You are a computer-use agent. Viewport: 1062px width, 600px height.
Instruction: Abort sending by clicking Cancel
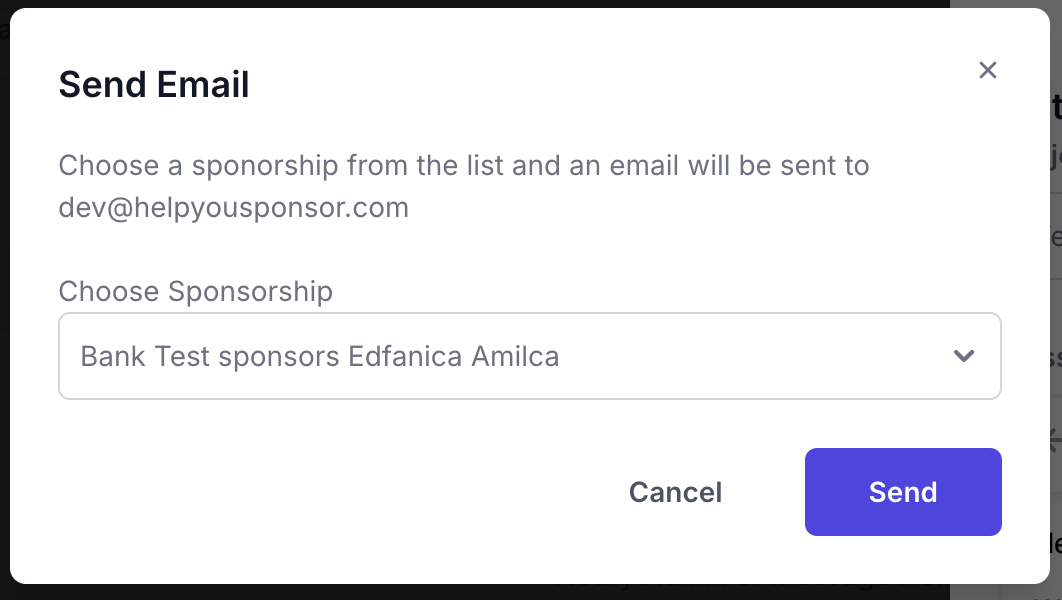click(x=675, y=492)
